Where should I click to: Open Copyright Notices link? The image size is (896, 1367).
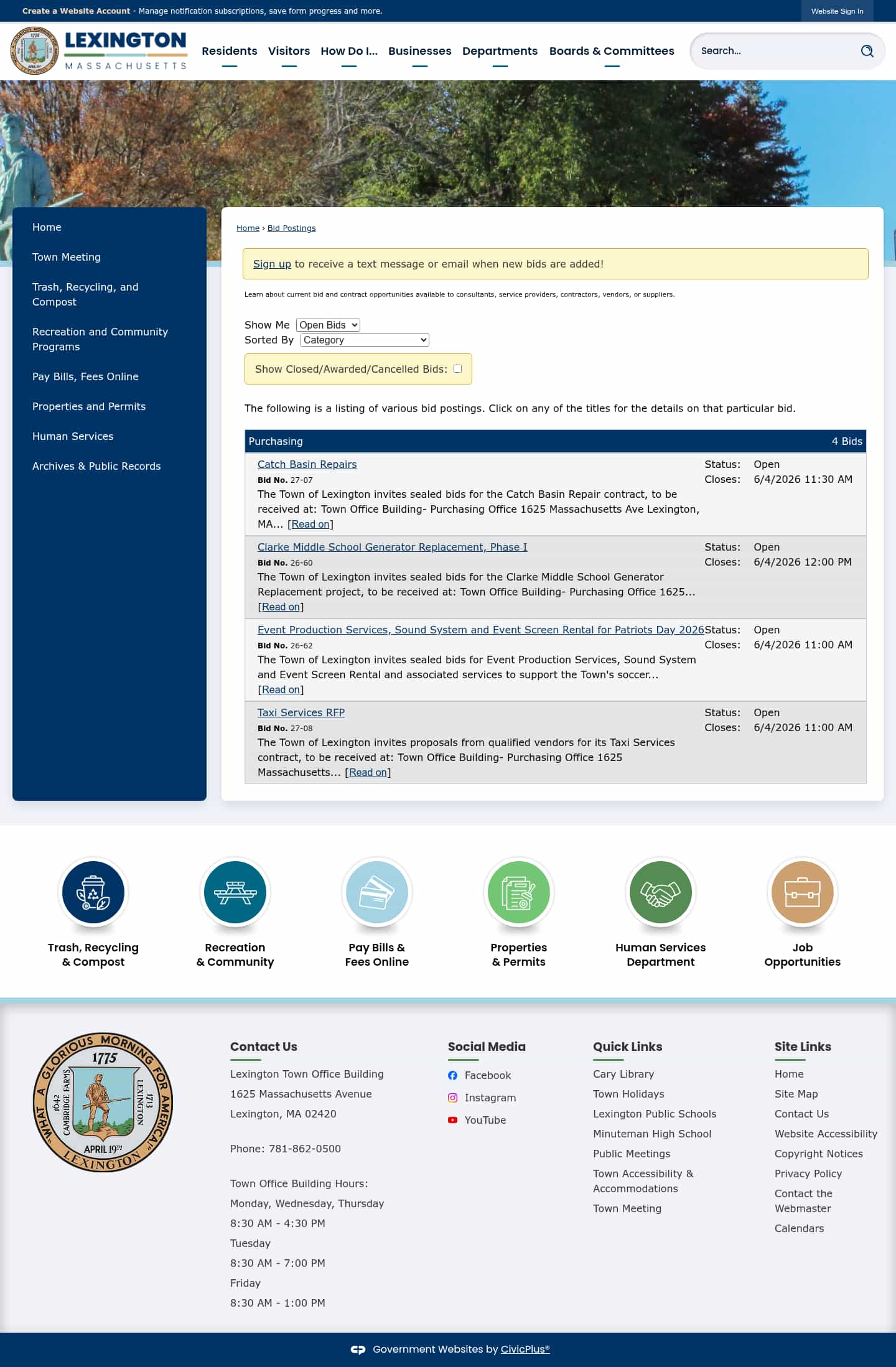pos(818,1154)
